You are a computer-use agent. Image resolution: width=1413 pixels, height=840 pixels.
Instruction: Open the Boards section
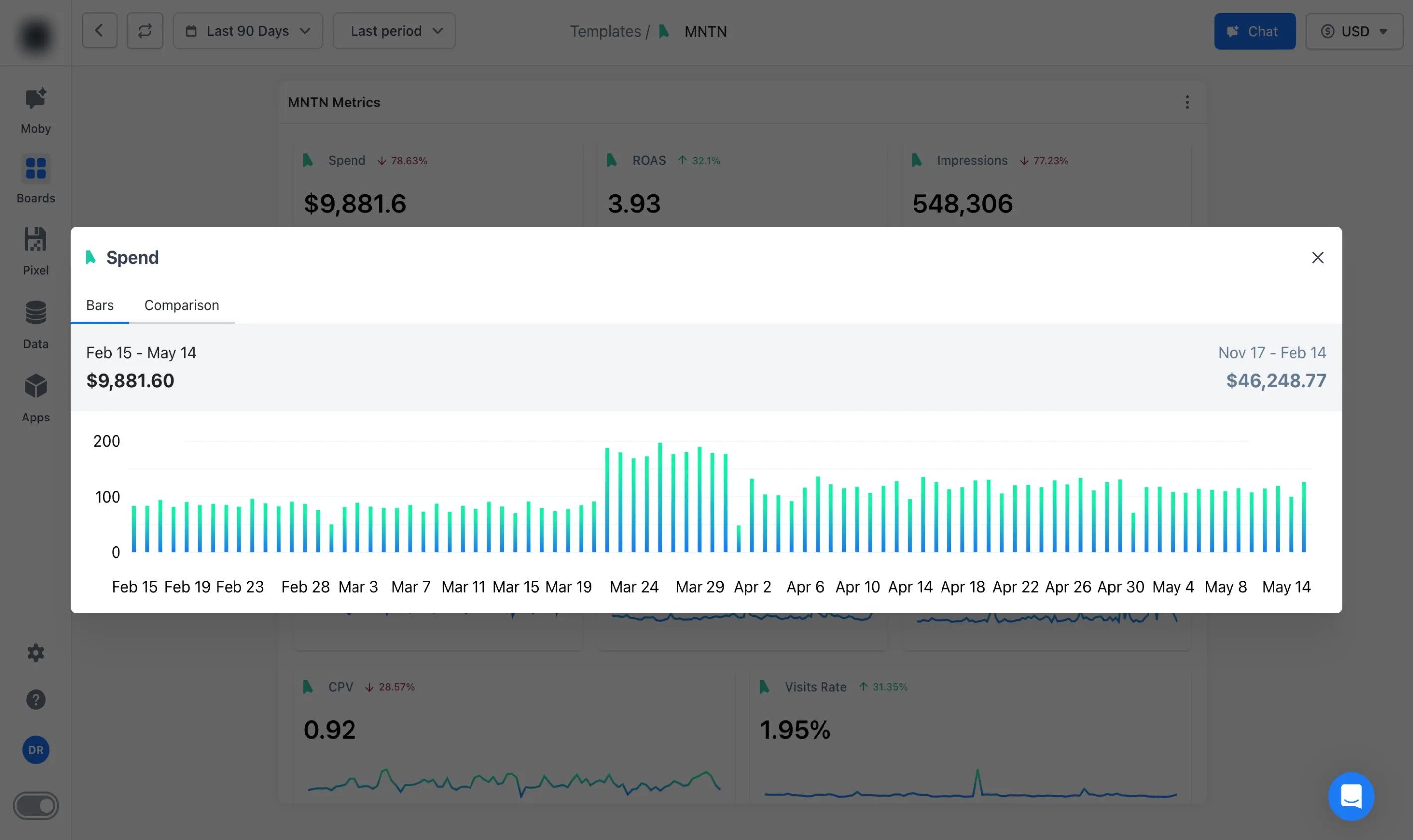click(36, 178)
